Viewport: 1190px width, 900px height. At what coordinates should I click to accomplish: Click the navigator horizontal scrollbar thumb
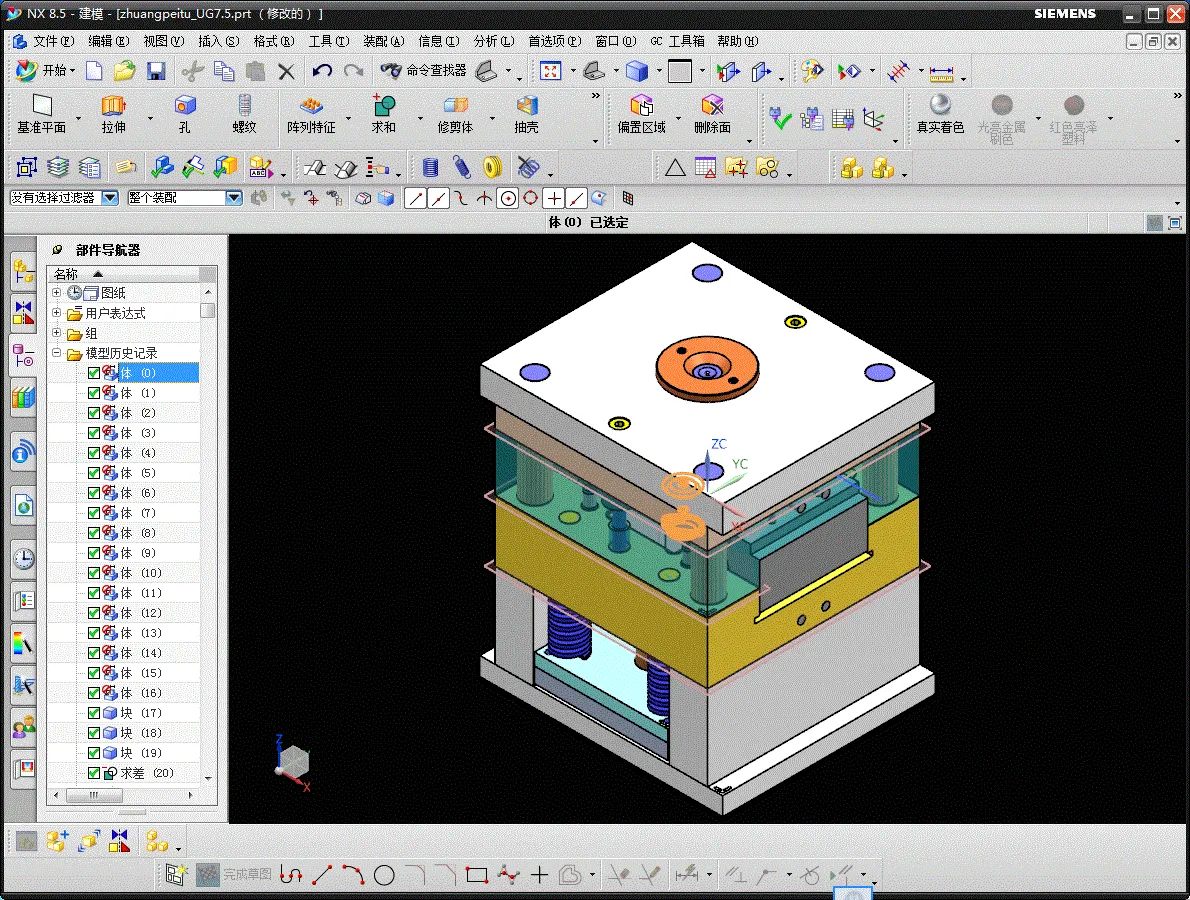click(x=94, y=795)
